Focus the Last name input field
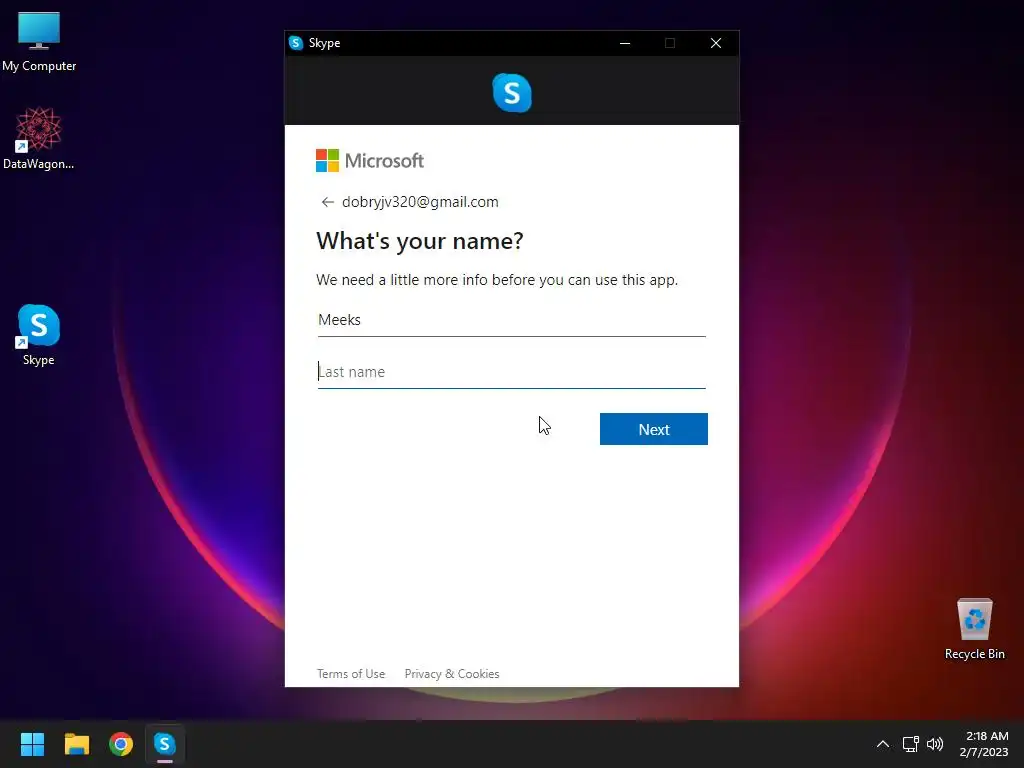 511,372
